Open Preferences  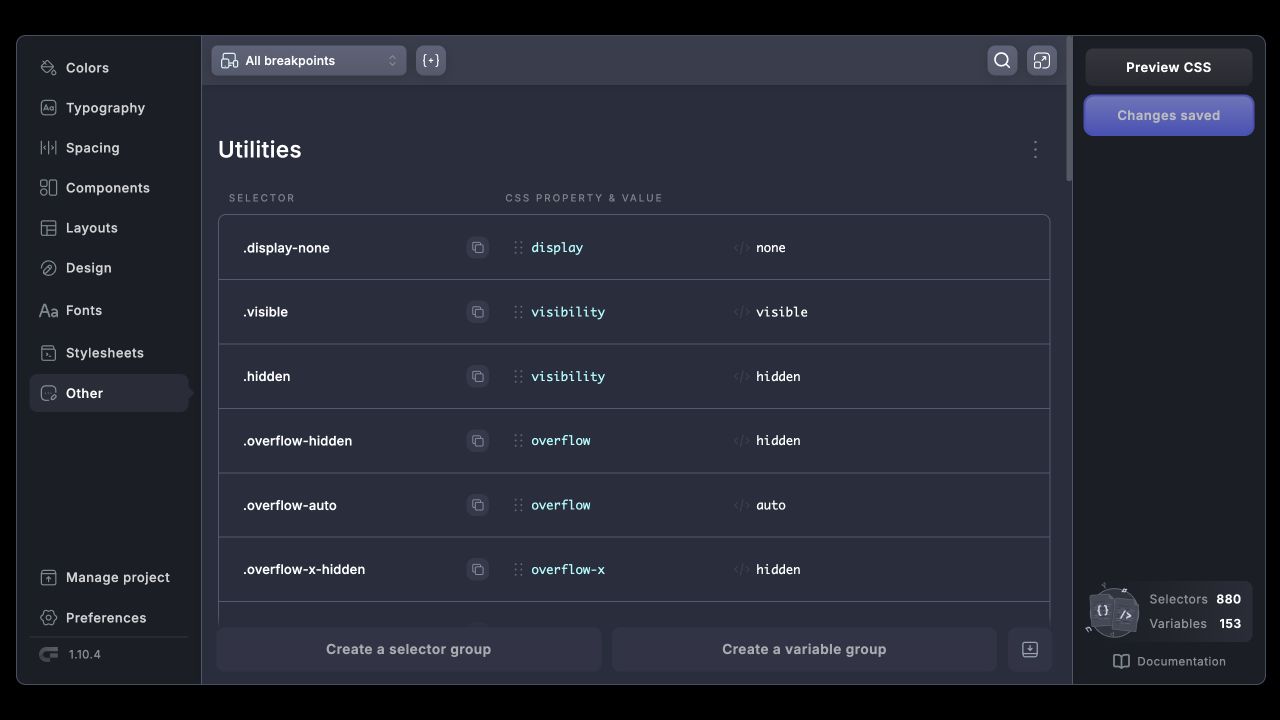108,617
